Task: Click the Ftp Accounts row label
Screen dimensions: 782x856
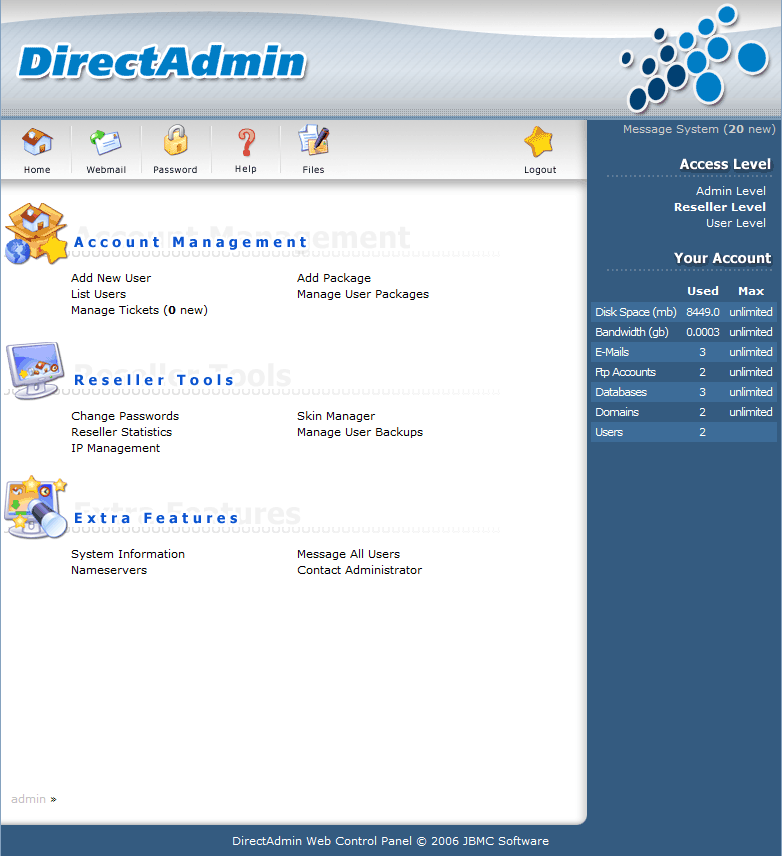Action: [625, 372]
